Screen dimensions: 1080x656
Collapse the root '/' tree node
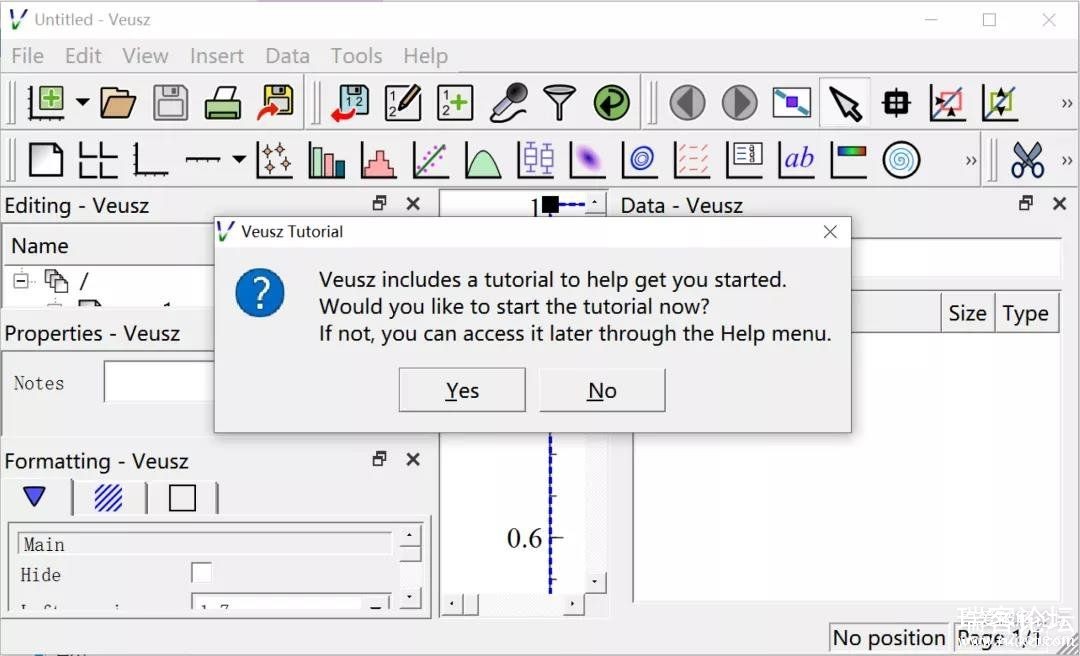21,280
